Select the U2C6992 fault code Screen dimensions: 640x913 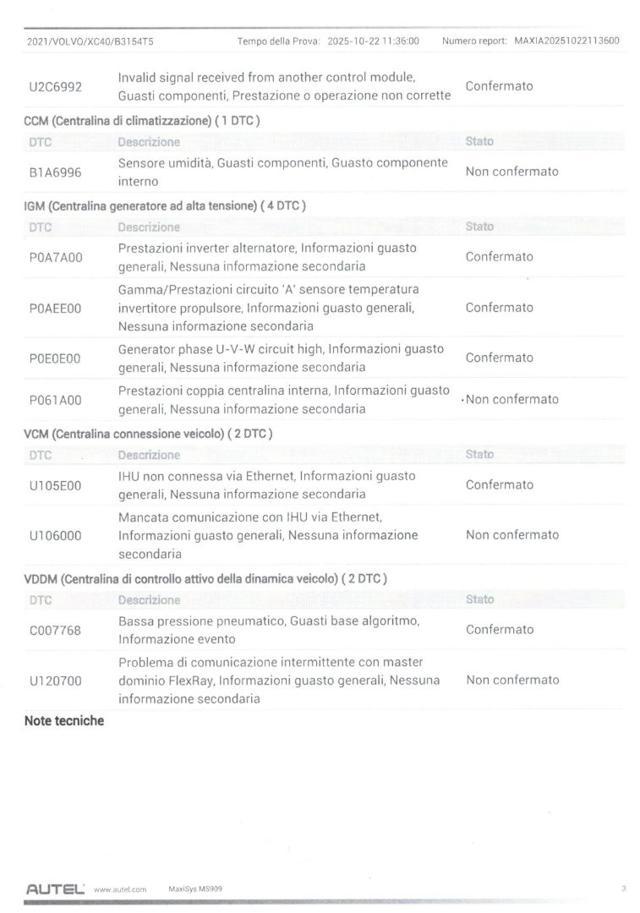(x=55, y=86)
